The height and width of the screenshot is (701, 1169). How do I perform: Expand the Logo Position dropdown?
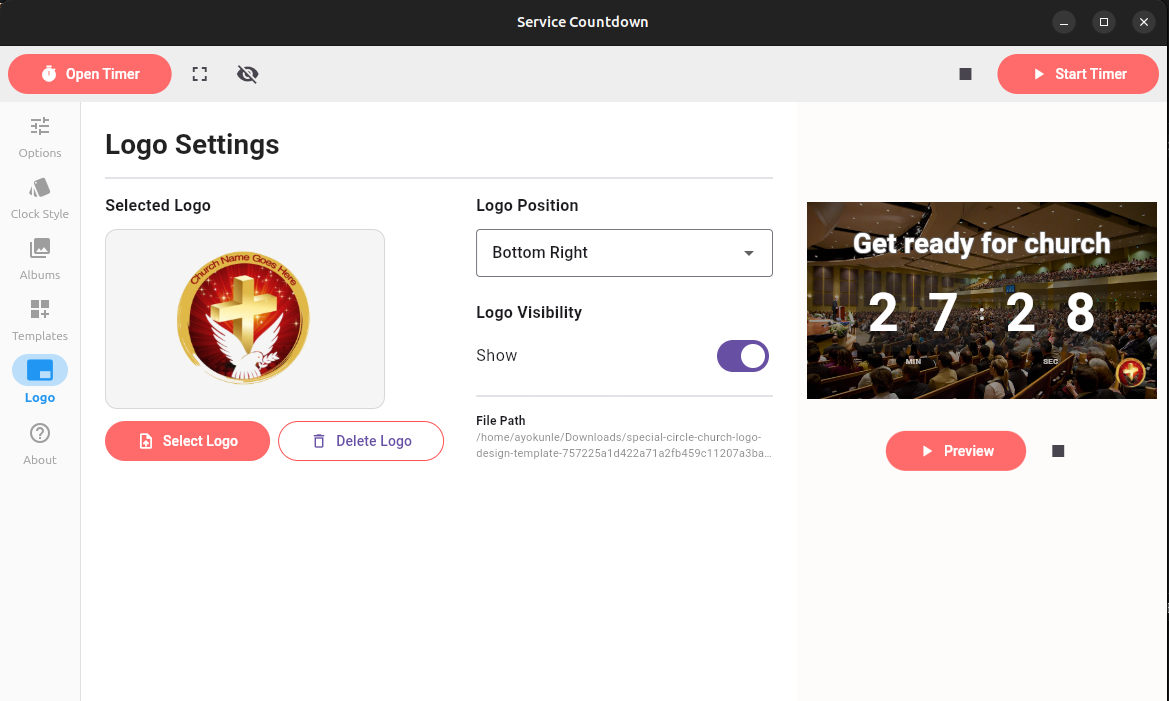click(x=624, y=253)
